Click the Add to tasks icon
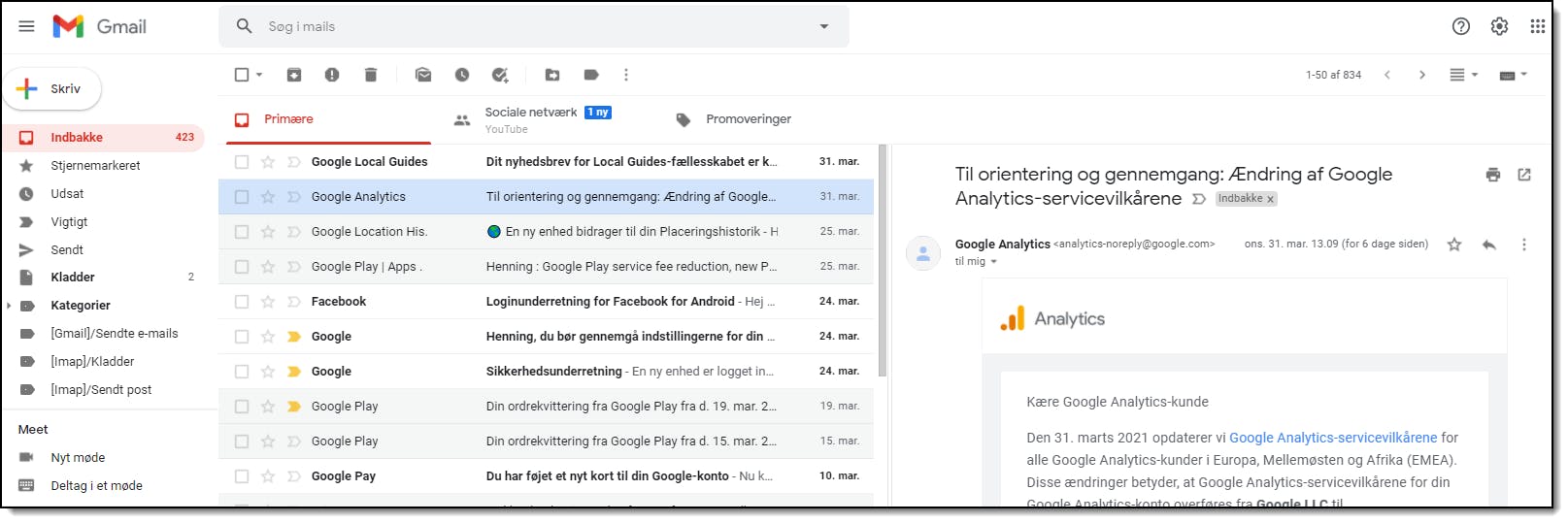Image resolution: width=1568 pixels, height=523 pixels. 500,75
